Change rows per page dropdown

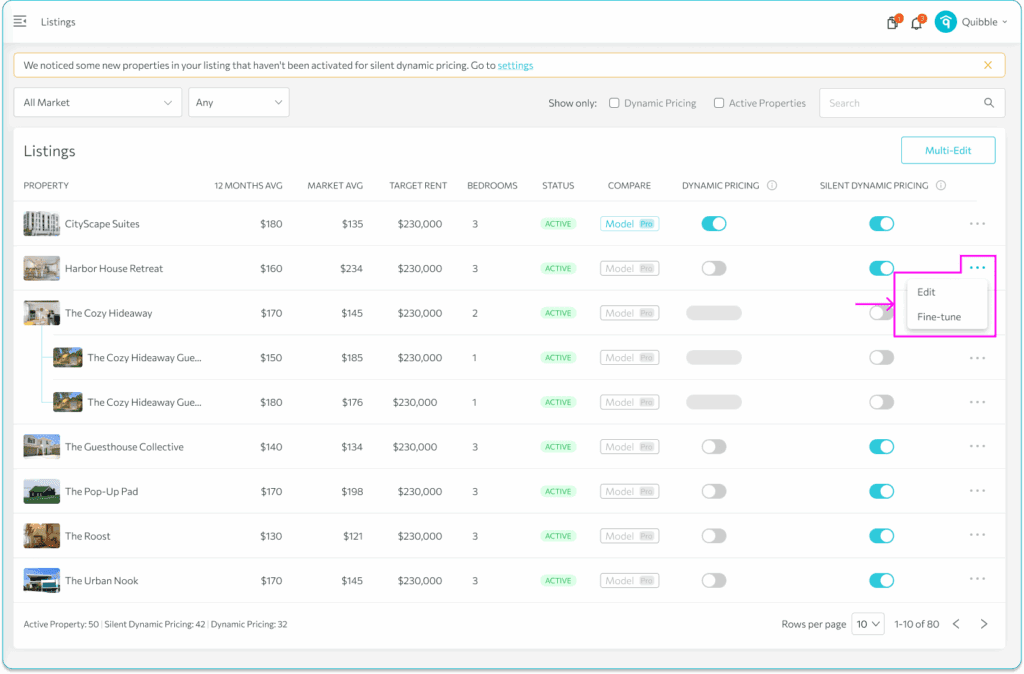pyautogui.click(x=868, y=624)
